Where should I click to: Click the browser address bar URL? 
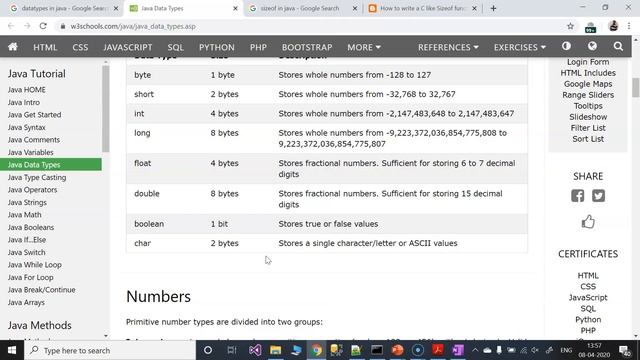click(133, 26)
